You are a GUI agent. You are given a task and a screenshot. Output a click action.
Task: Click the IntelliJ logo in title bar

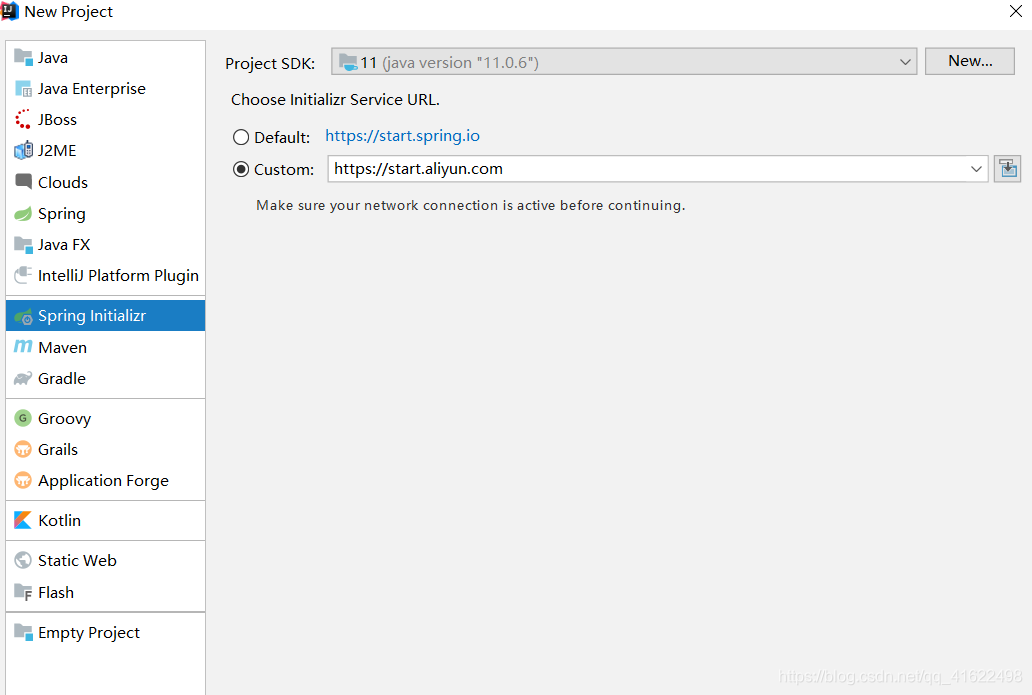(10, 11)
